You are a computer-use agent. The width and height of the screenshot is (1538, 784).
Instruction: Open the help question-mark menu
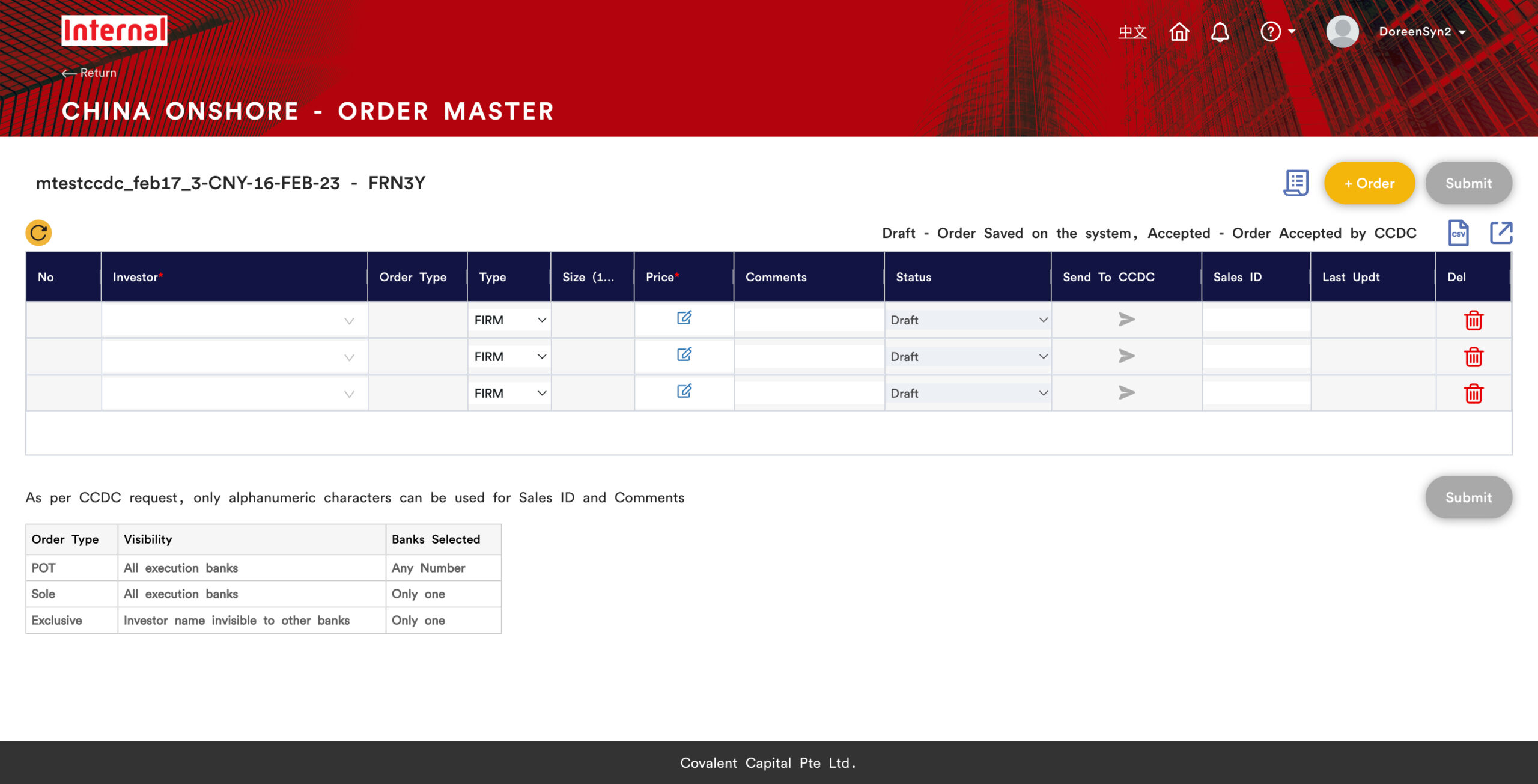(x=1277, y=32)
